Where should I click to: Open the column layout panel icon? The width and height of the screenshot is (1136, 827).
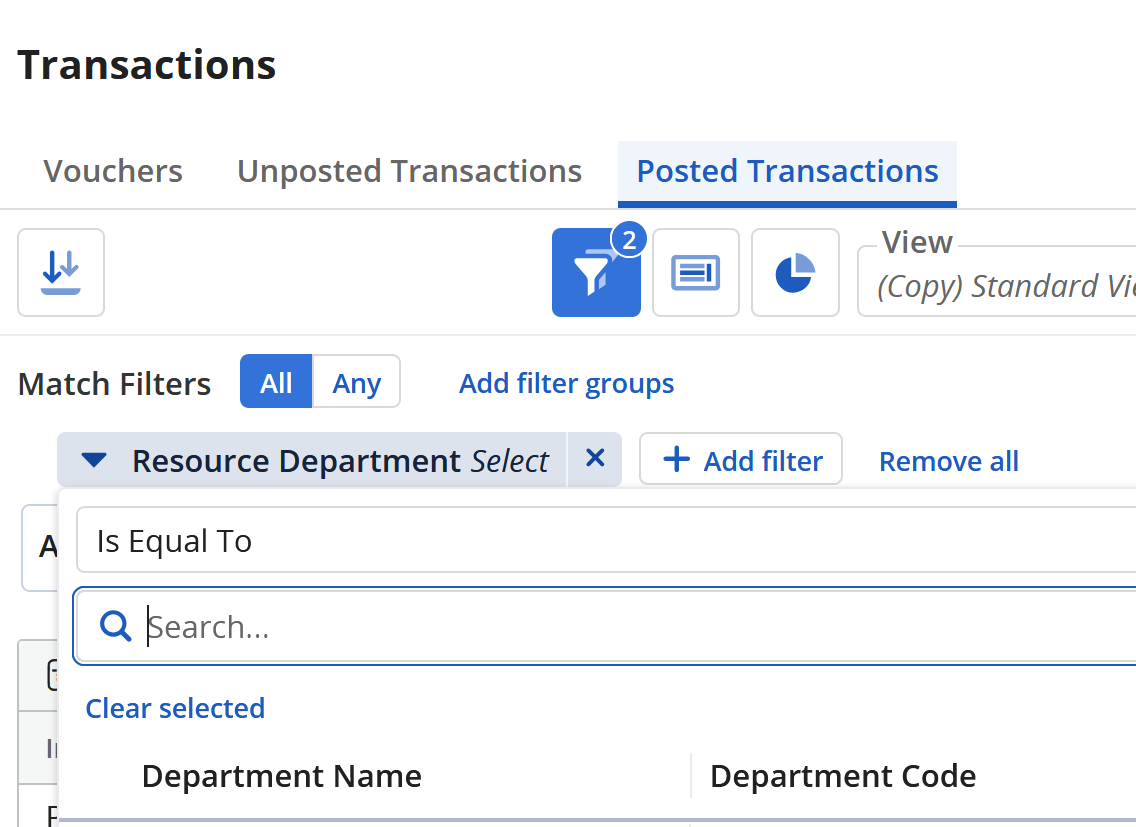click(695, 273)
